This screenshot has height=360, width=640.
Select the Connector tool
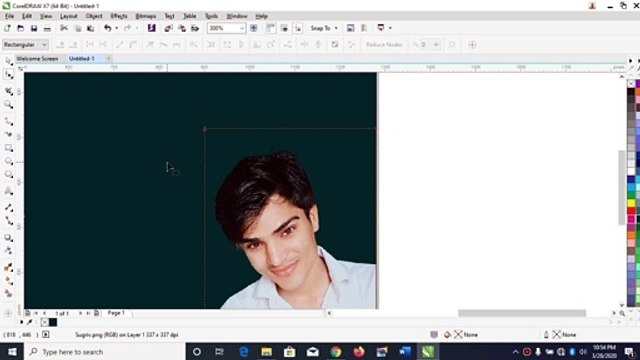[9, 221]
